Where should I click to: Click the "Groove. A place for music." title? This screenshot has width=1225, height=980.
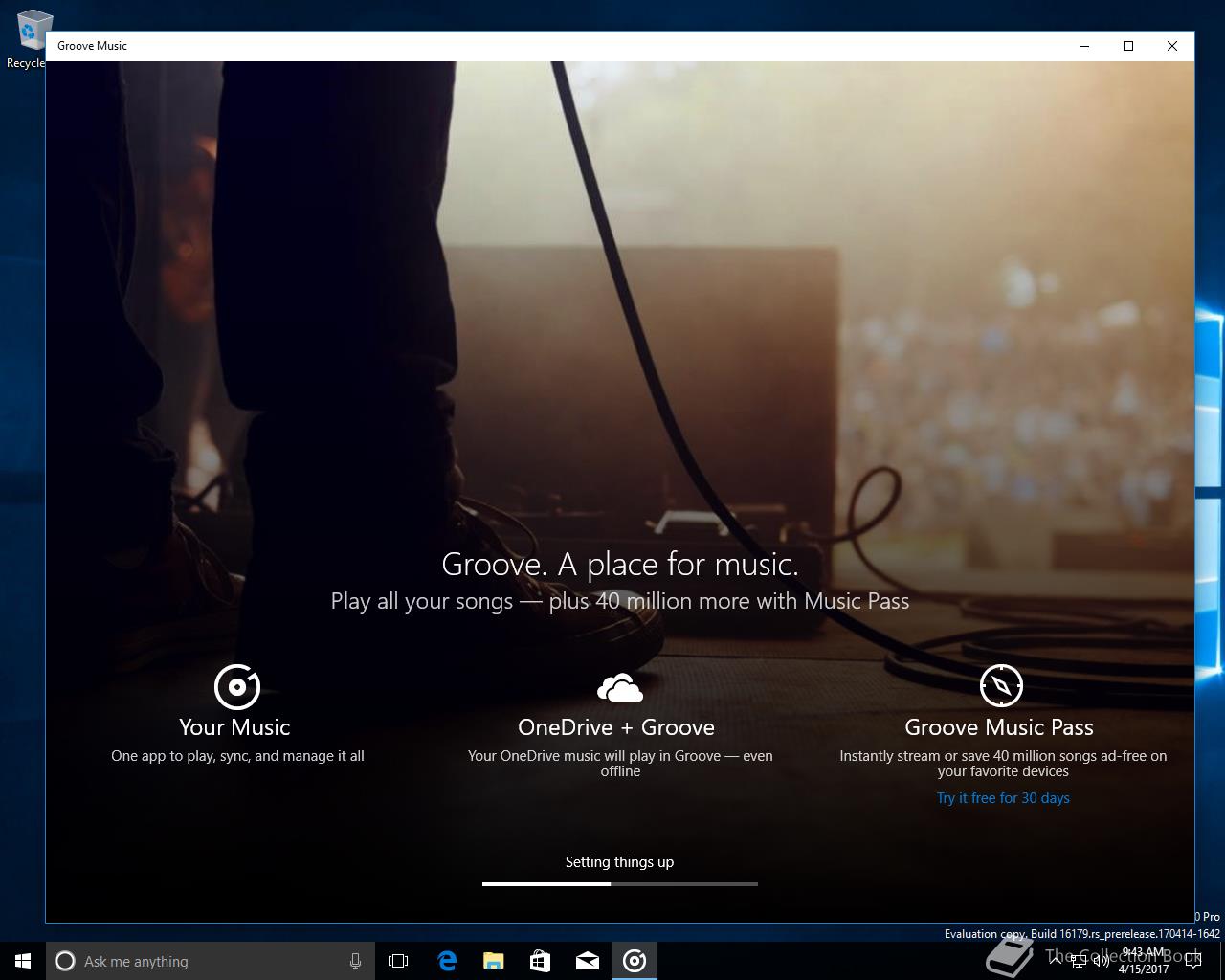pos(620,565)
